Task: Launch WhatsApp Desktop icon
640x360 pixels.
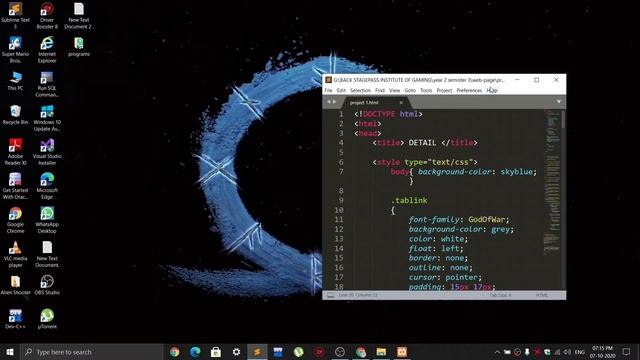Action: (47, 220)
